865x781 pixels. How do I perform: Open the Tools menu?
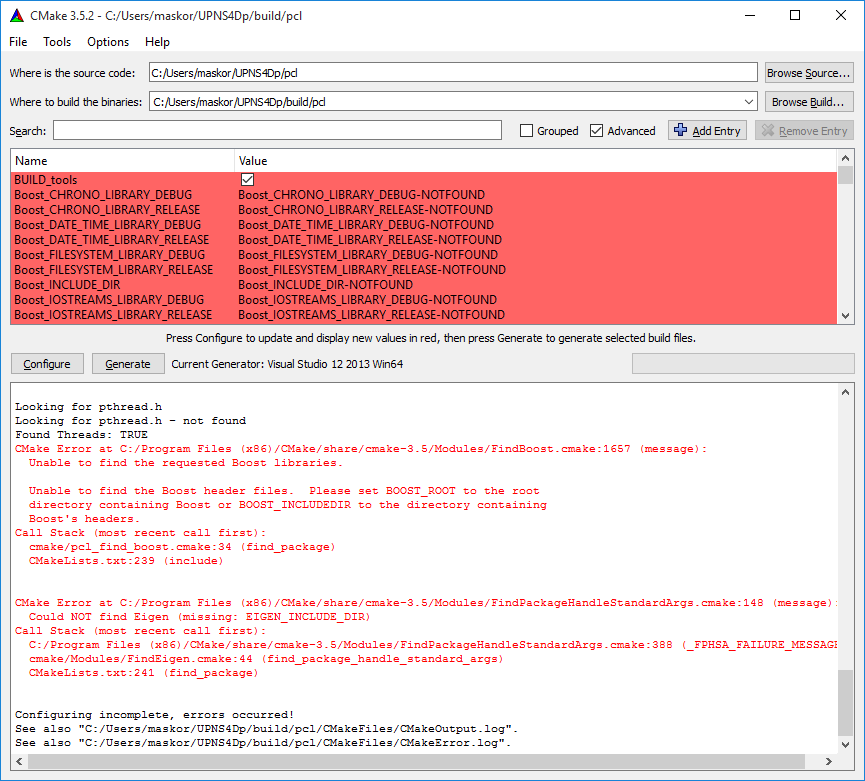(57, 42)
